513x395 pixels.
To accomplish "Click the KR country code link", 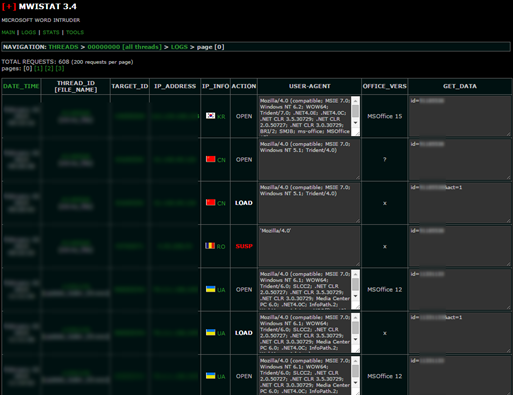I will [221, 117].
